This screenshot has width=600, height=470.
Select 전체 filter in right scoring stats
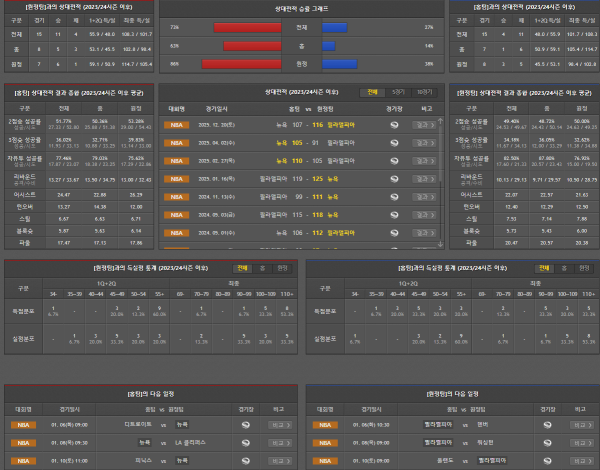(542, 268)
